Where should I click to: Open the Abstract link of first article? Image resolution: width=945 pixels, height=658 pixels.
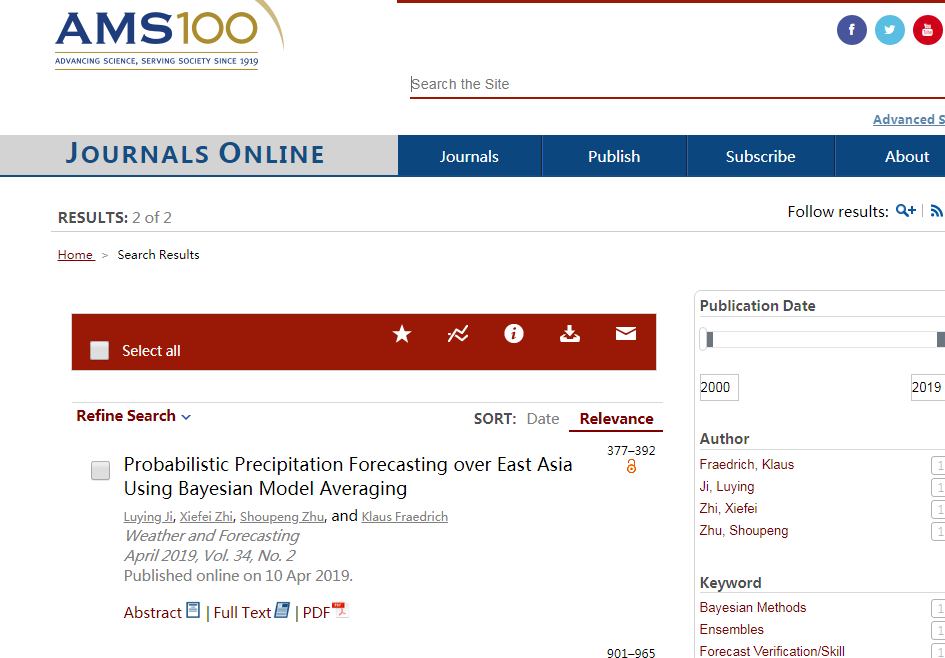[x=153, y=613]
